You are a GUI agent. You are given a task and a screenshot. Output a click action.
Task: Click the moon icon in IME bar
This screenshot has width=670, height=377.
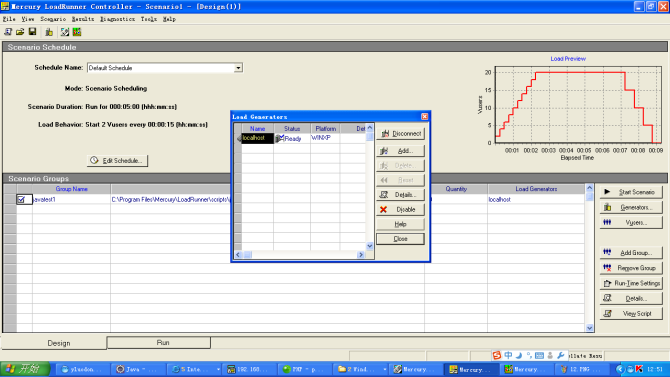point(519,355)
